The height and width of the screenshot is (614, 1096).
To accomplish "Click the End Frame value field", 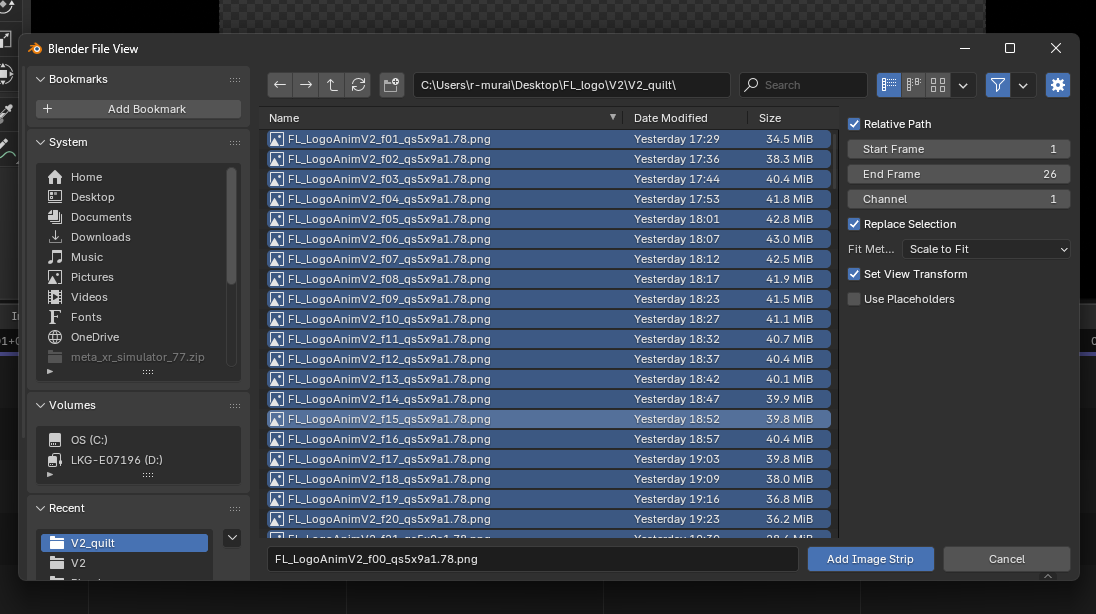I will click(959, 174).
